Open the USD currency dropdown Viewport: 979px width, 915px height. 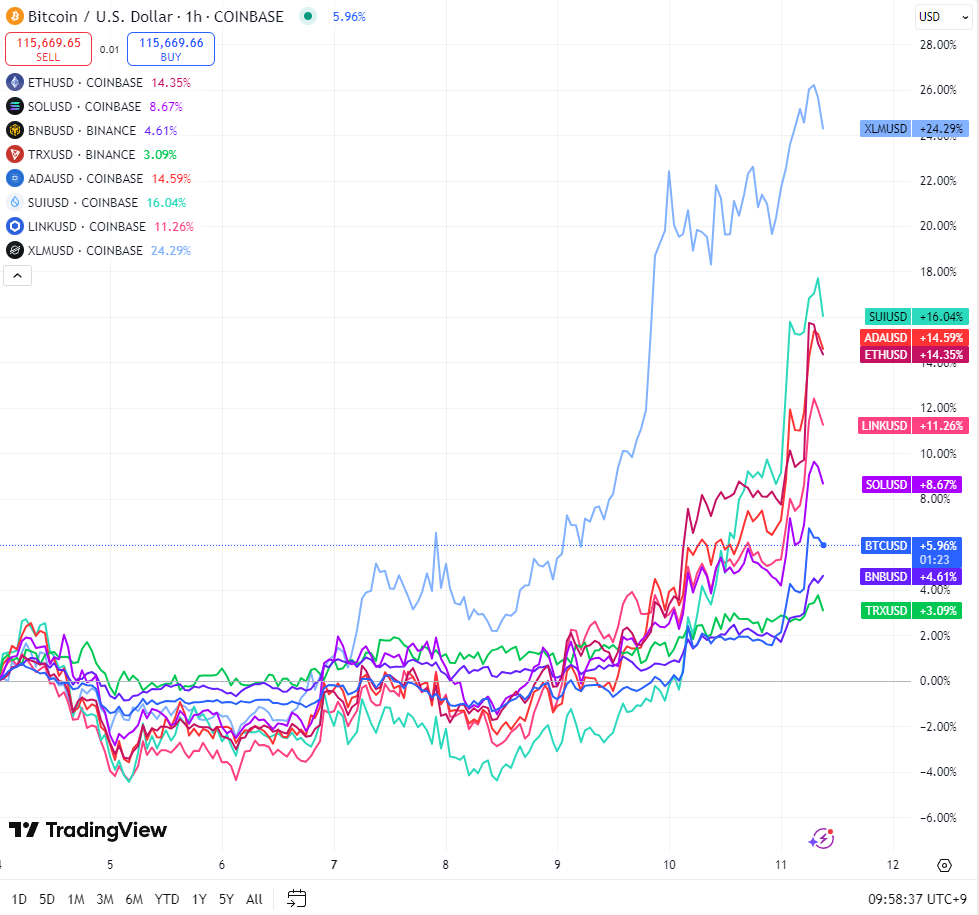click(x=943, y=17)
